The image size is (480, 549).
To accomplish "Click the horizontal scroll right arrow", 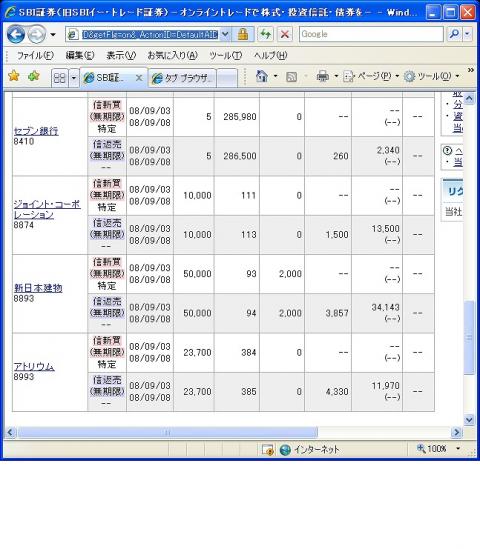I will [x=456, y=432].
